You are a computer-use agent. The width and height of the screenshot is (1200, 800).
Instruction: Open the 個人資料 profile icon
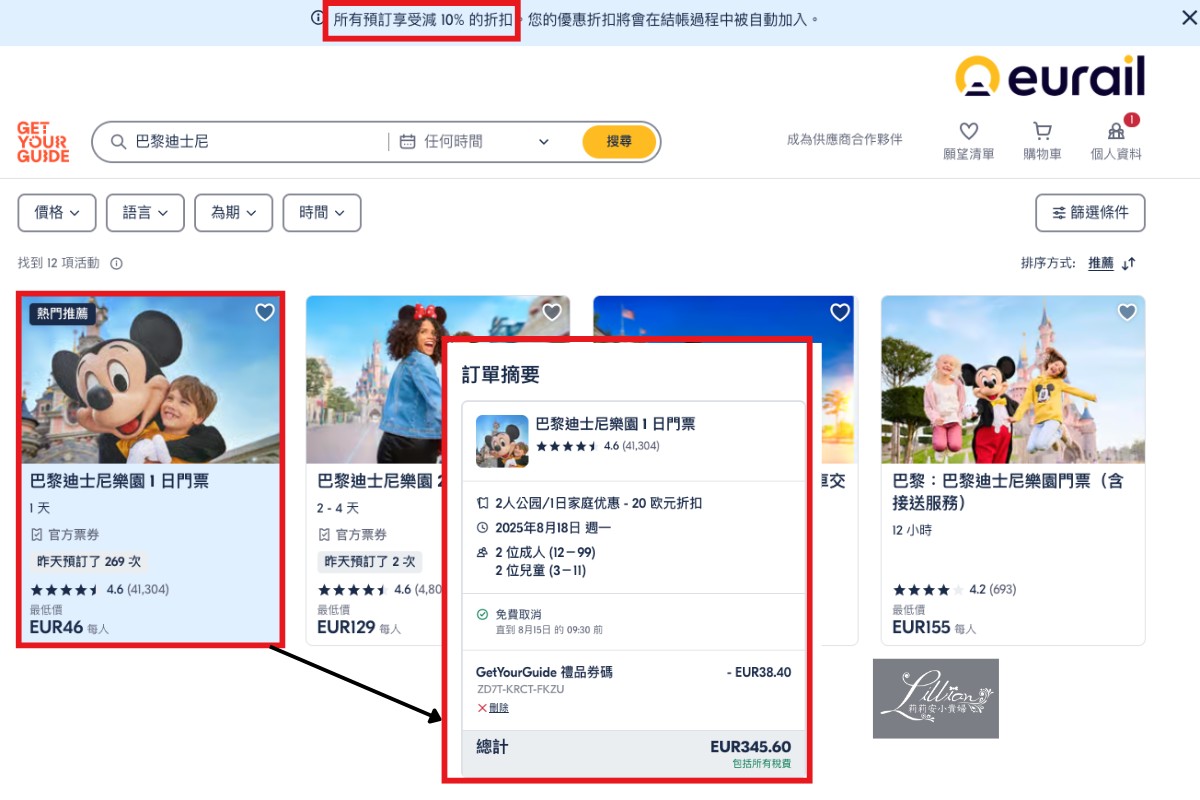[x=1116, y=131]
